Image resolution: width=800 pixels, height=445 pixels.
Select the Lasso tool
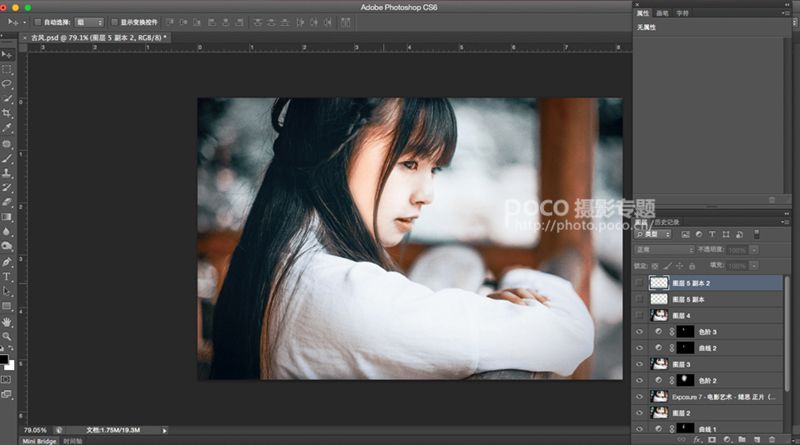click(7, 84)
